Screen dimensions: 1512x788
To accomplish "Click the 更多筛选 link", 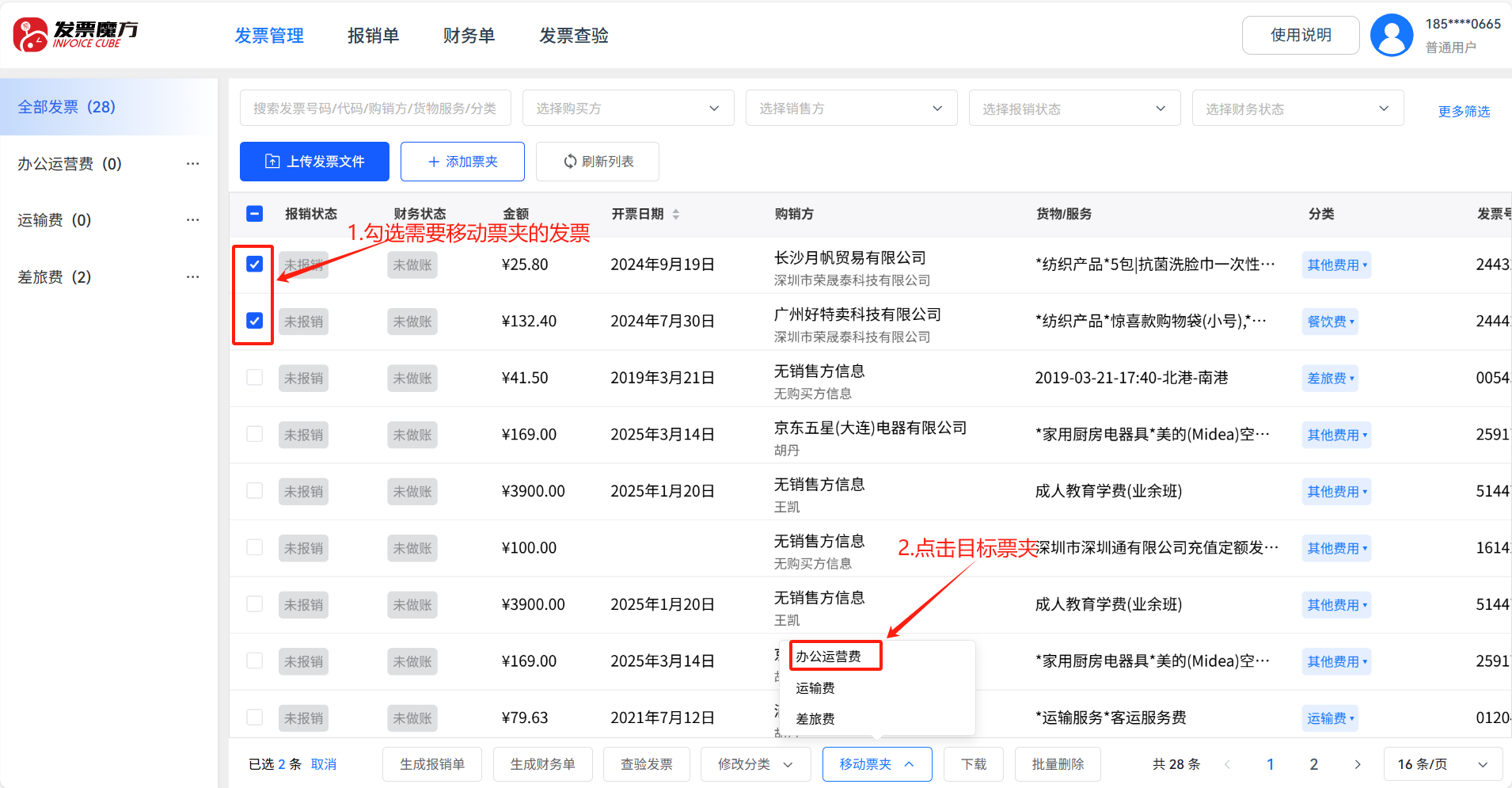I will [1464, 112].
